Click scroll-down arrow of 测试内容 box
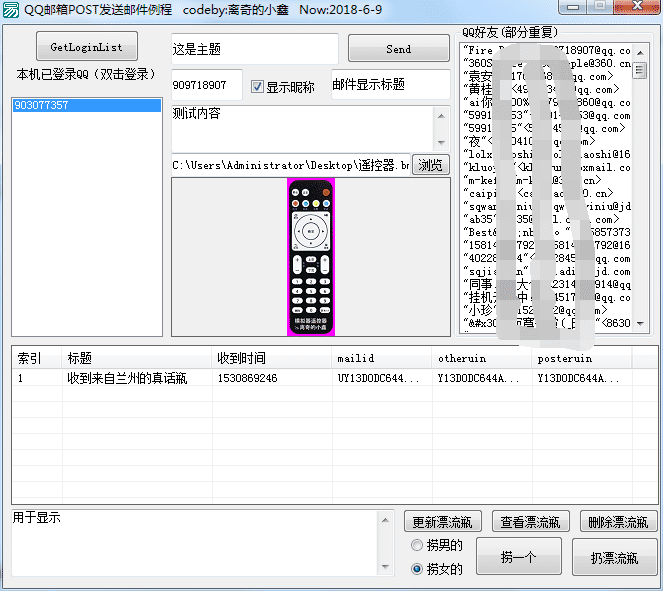663x591 pixels. click(441, 142)
